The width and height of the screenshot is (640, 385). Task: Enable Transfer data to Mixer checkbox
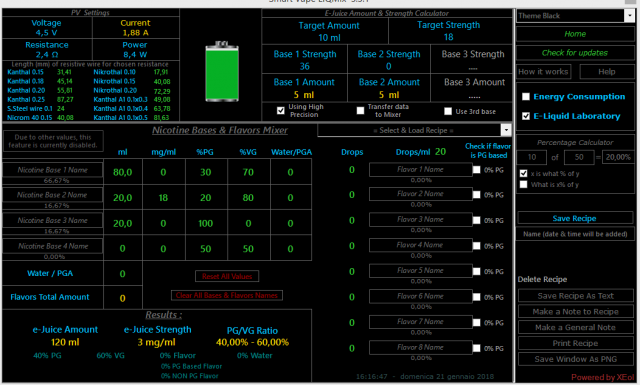pyautogui.click(x=360, y=111)
